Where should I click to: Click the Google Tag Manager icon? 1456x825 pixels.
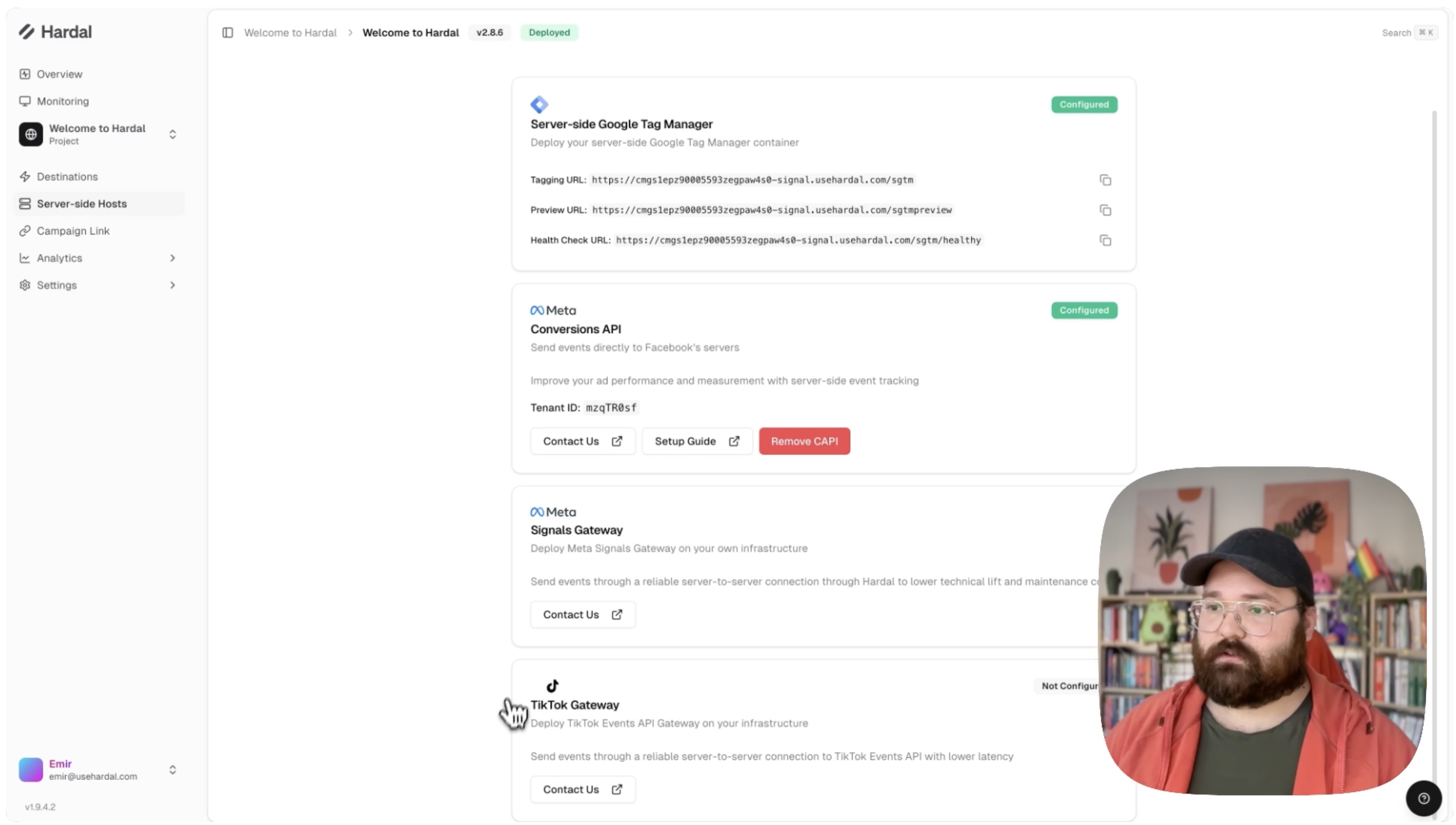539,105
